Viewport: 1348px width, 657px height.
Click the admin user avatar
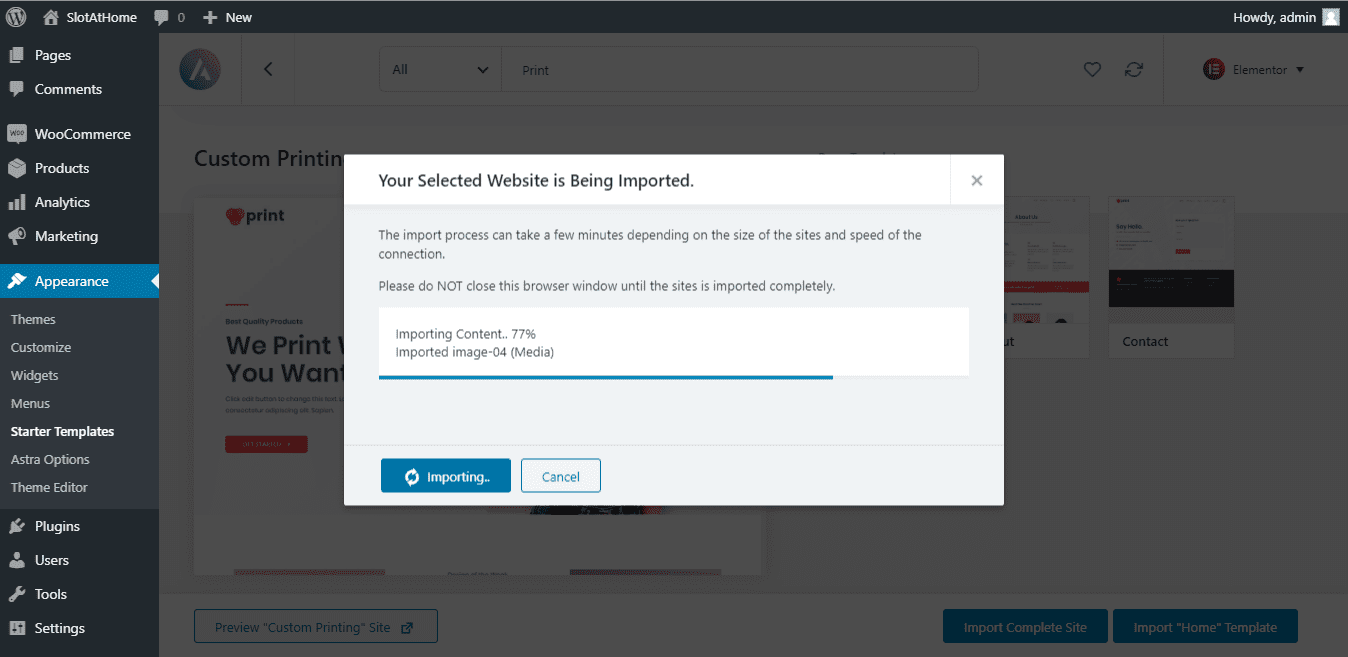1330,17
